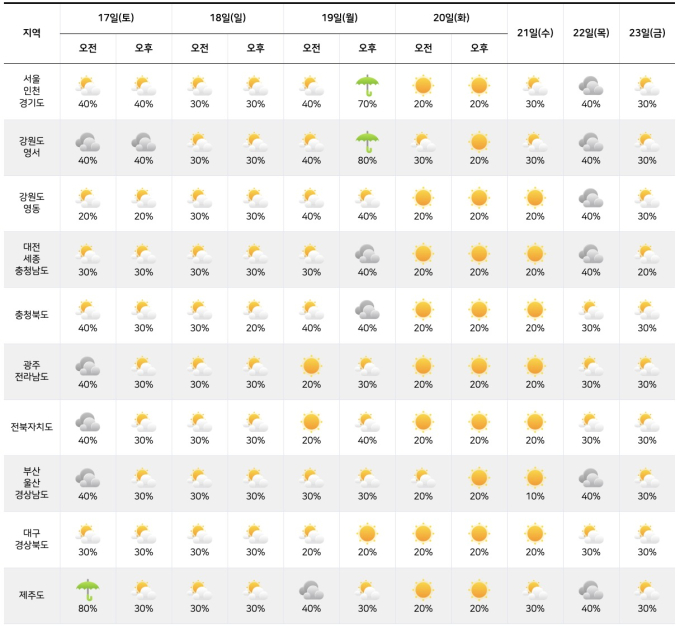Click the partly cloudy icon for 부산 울산 on 20일 오전

[x=423, y=478]
